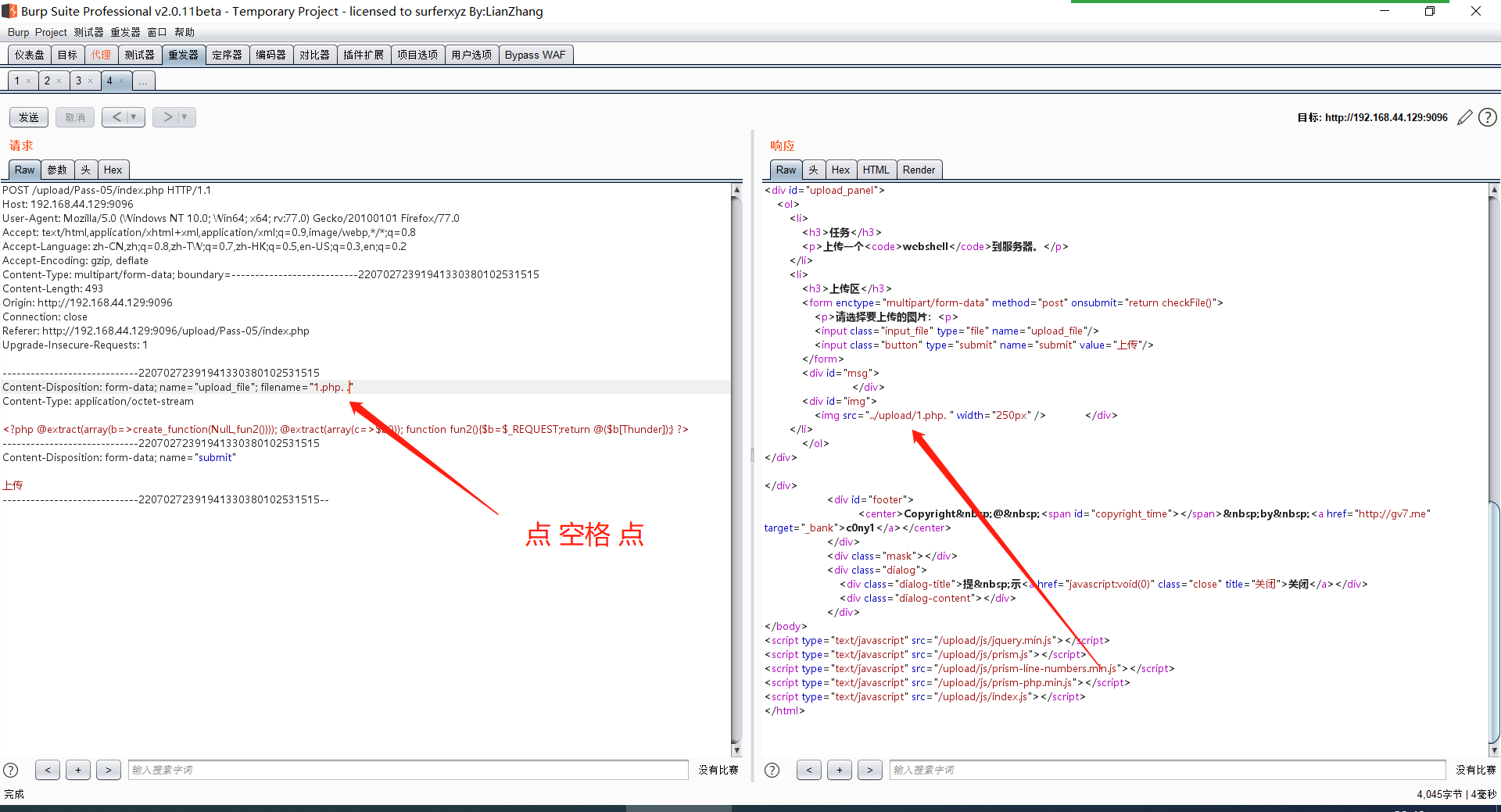Switch response view to Hex tab

click(x=841, y=170)
